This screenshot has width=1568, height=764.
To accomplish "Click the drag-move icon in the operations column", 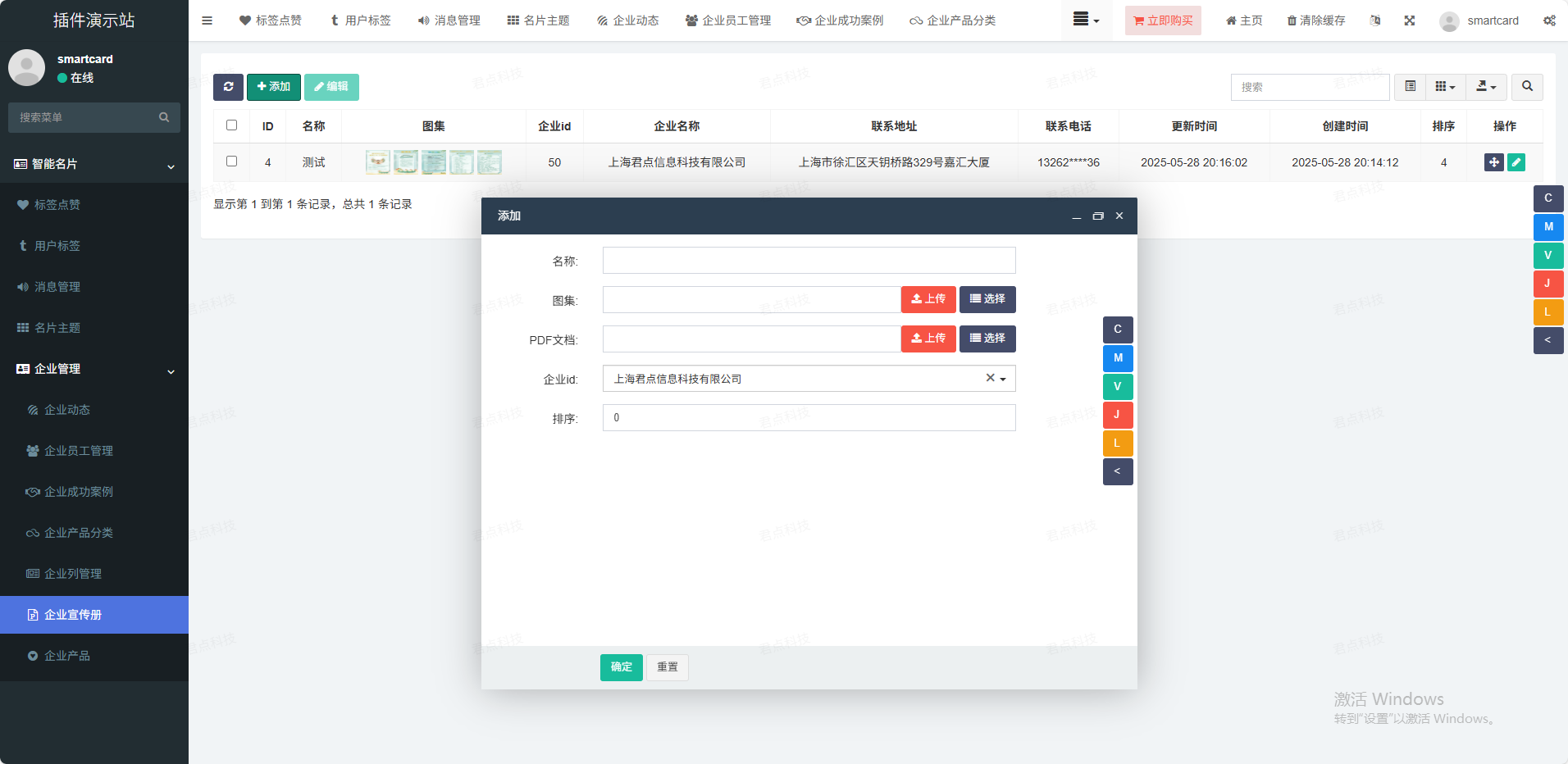I will (x=1493, y=162).
